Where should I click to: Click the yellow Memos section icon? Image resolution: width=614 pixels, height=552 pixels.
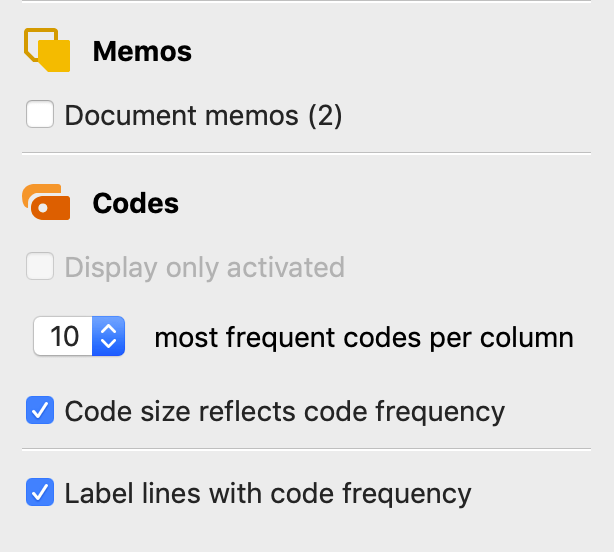pos(46,51)
